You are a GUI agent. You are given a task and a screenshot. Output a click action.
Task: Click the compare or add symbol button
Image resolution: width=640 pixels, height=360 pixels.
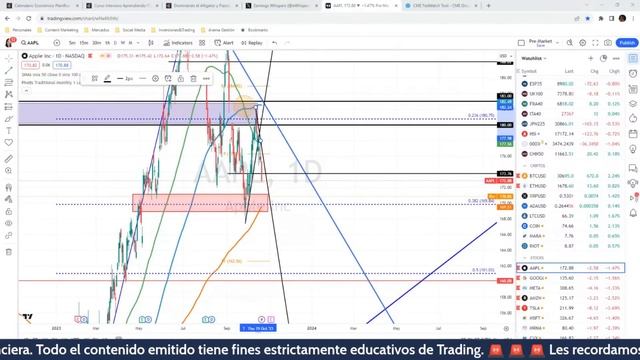coord(57,43)
